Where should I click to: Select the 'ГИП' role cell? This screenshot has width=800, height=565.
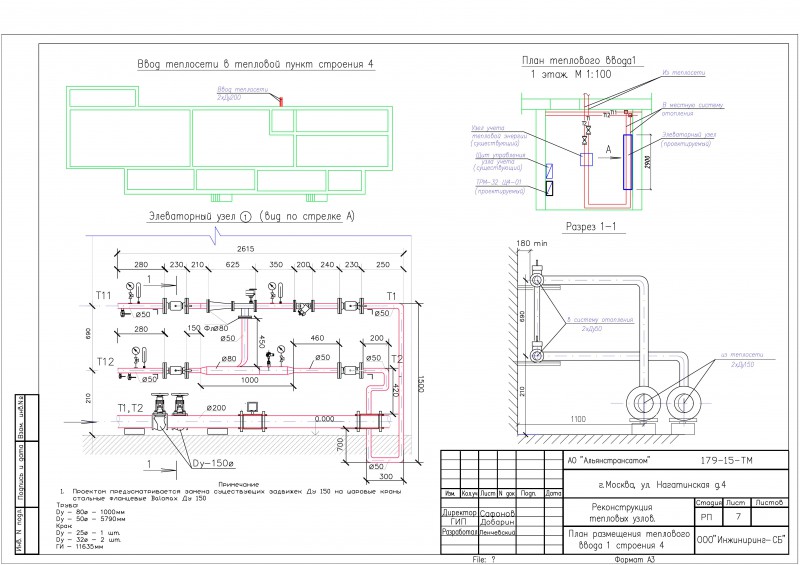pos(459,522)
